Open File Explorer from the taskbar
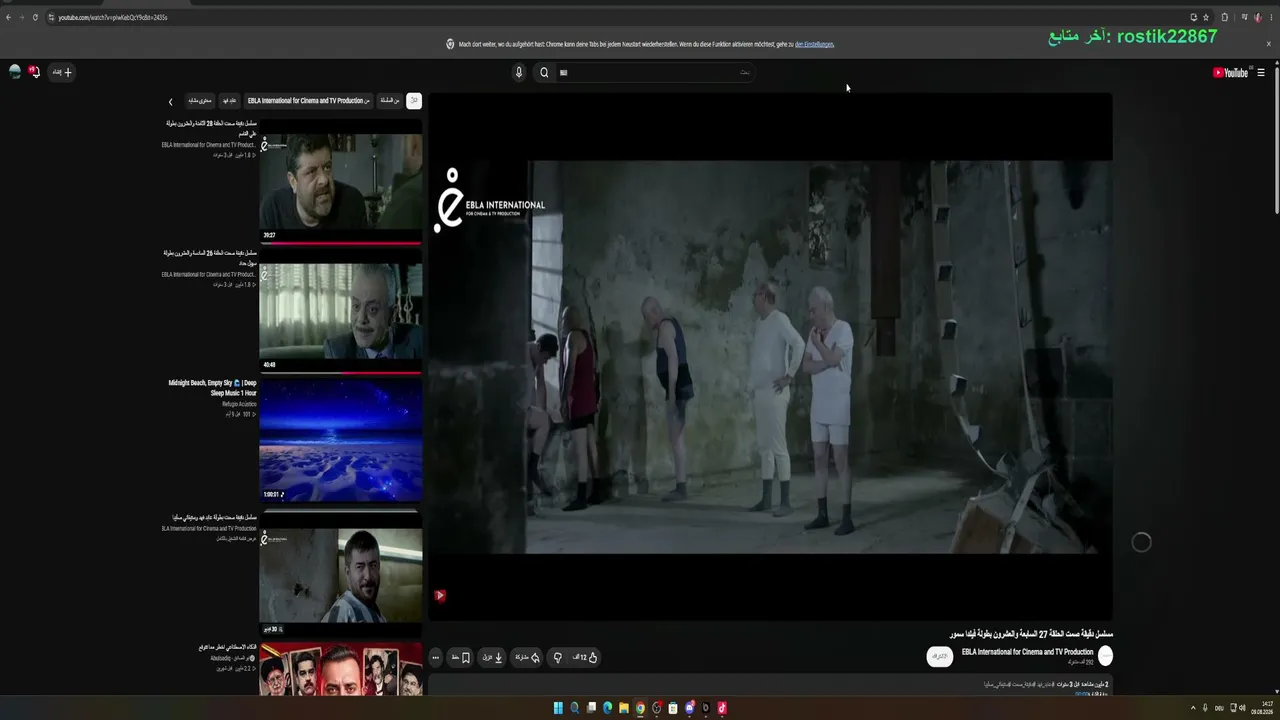This screenshot has width=1280, height=720. (624, 708)
